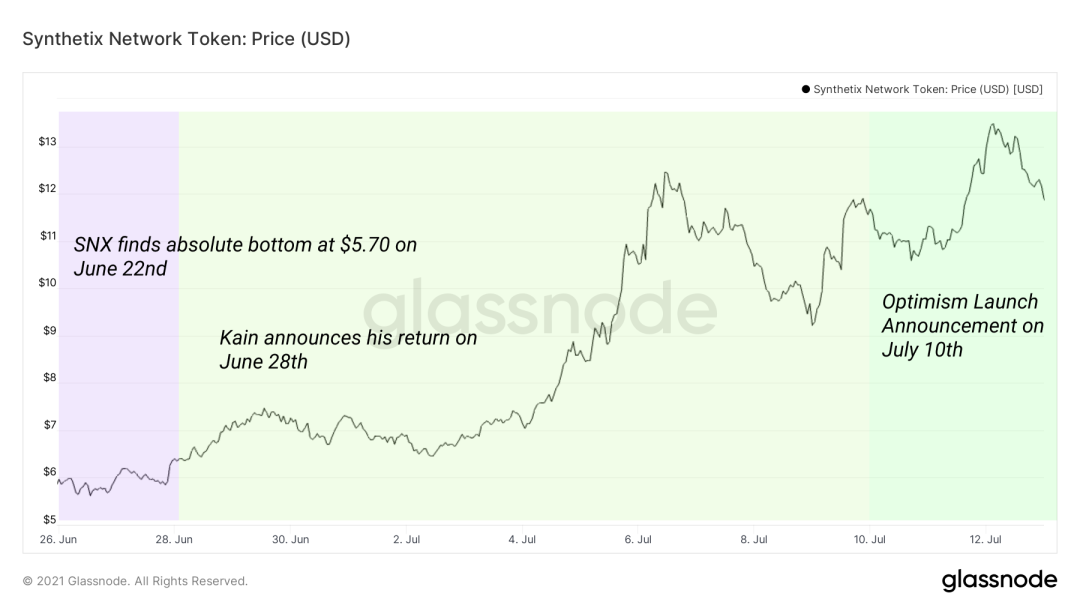Select the 26. Jun date label
1080x608 pixels.
(x=59, y=539)
